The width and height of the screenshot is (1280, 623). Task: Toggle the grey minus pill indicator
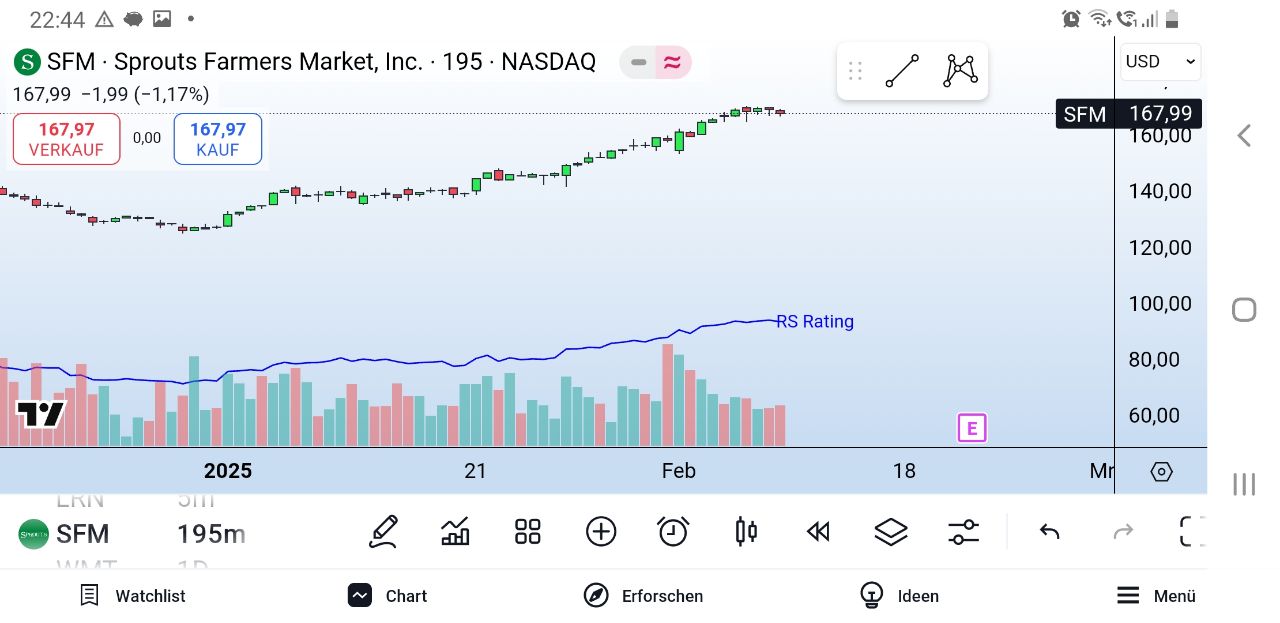(638, 63)
